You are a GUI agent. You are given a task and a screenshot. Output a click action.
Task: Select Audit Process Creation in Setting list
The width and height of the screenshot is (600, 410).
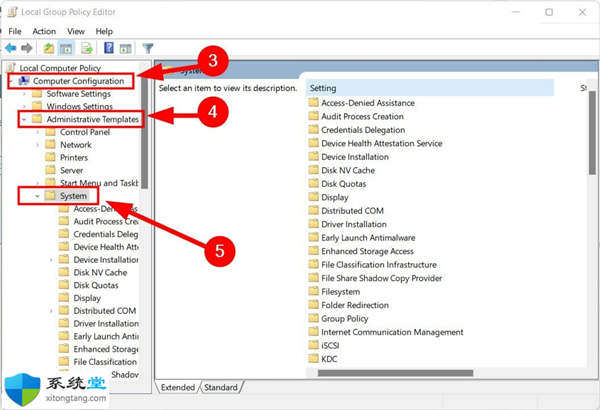(356, 116)
